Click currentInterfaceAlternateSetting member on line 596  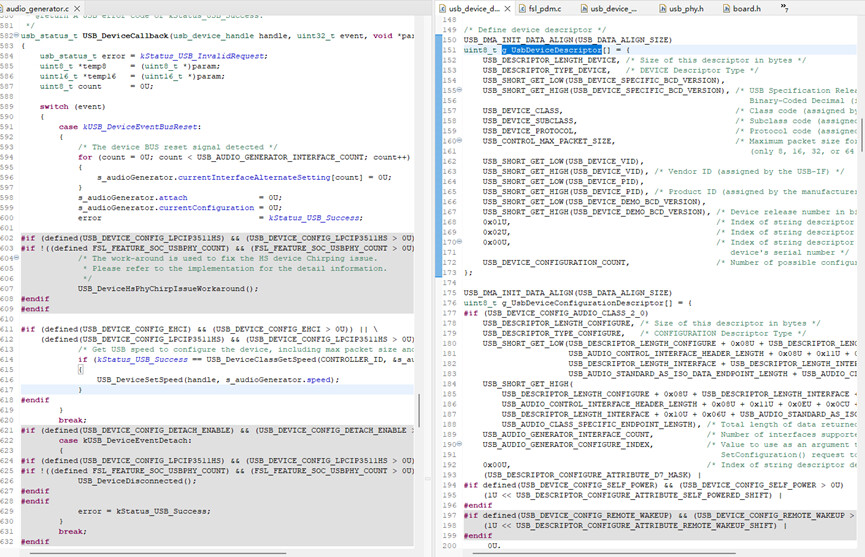point(254,177)
